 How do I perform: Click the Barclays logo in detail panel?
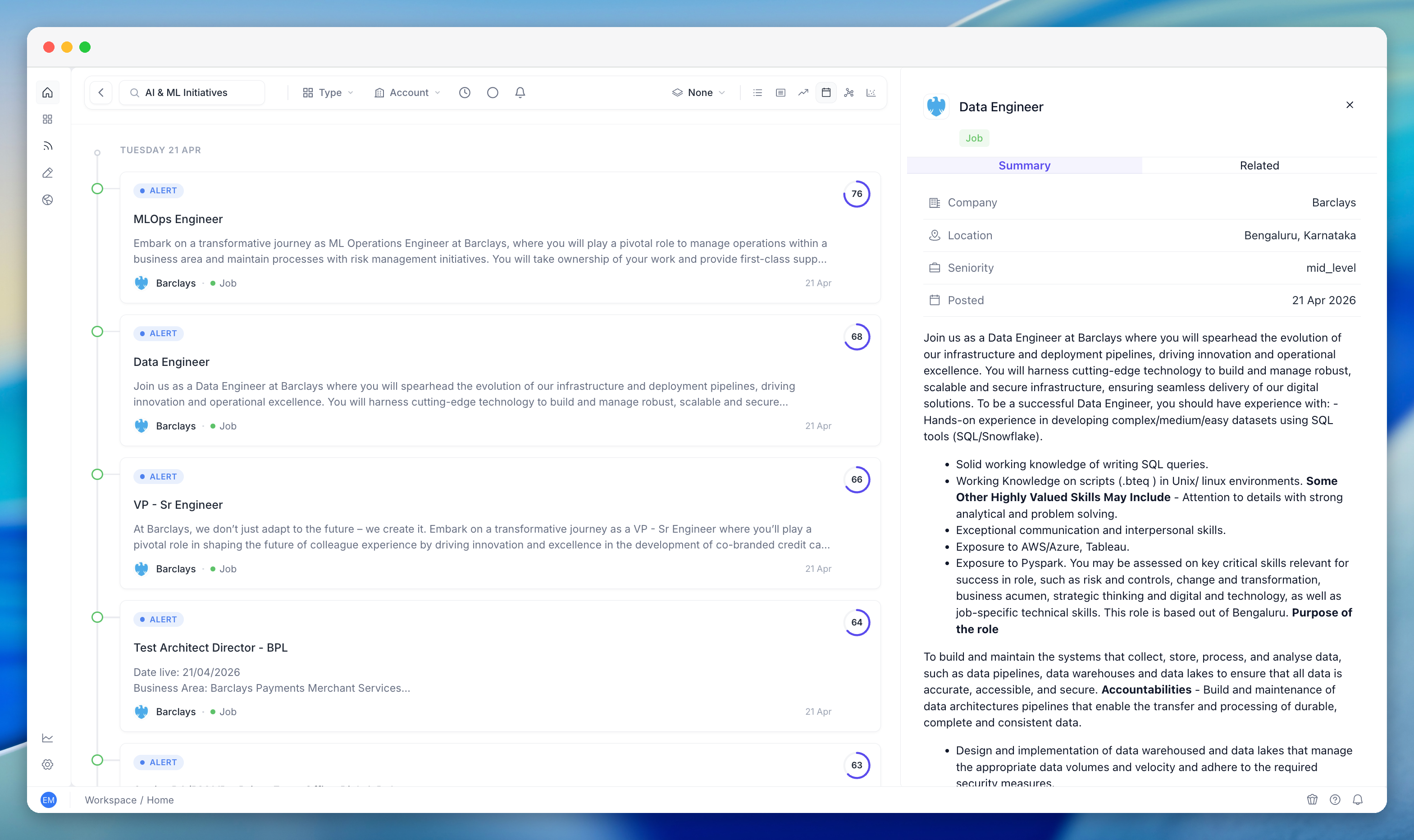click(936, 106)
